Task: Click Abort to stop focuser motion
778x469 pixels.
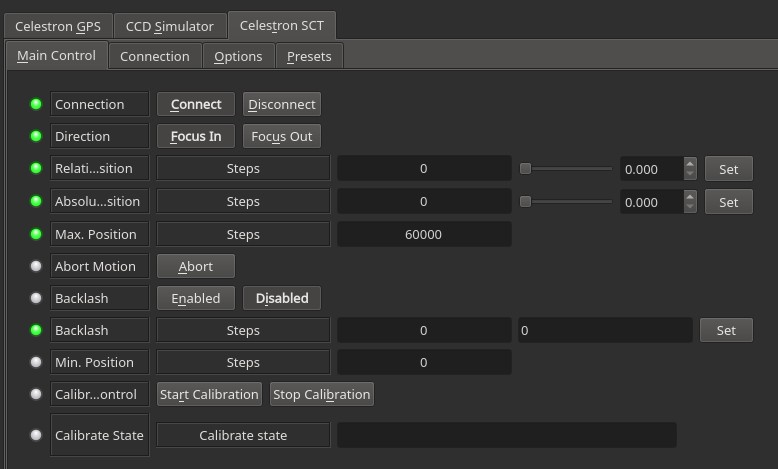Action: (x=196, y=267)
